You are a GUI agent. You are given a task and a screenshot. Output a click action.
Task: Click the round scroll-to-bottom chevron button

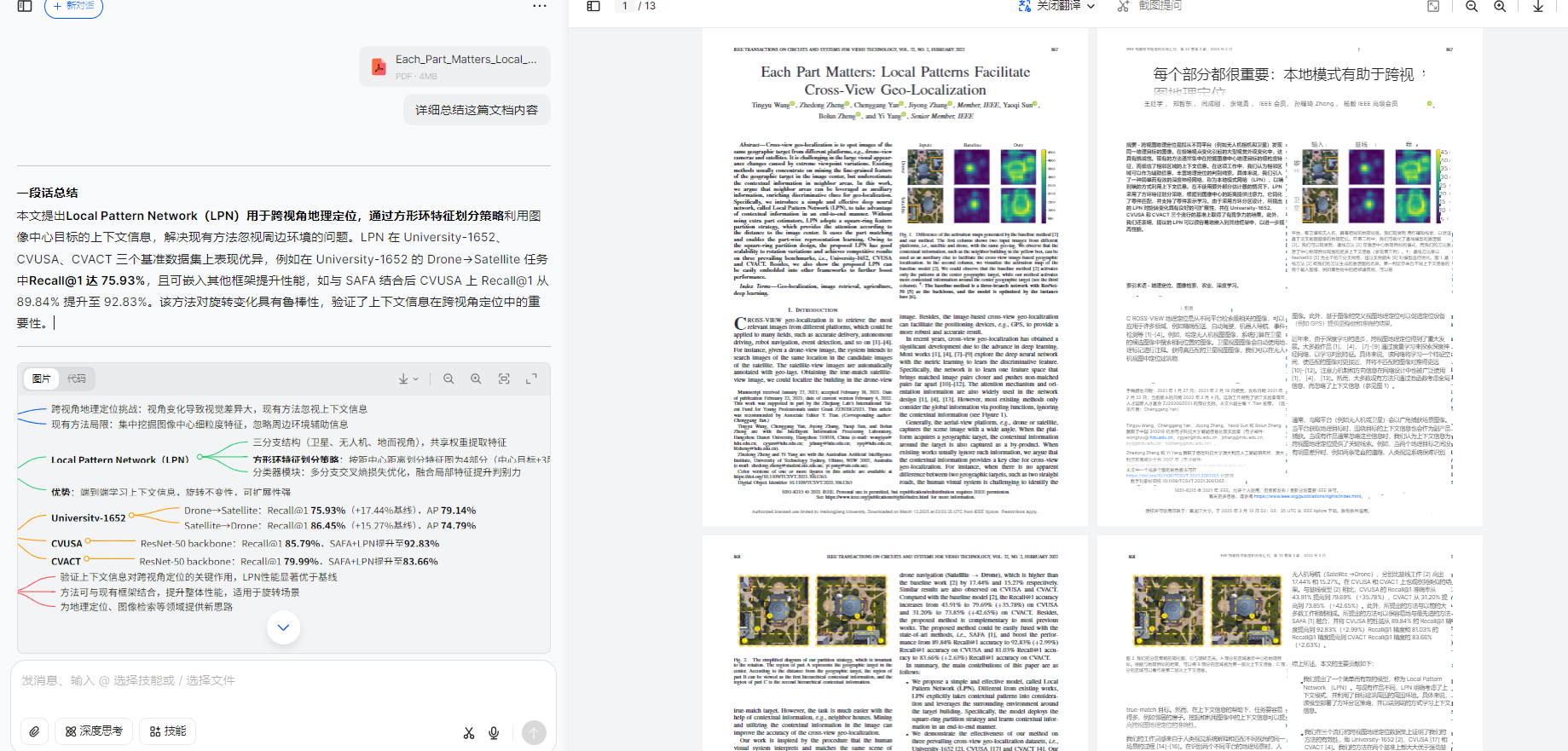(x=283, y=627)
